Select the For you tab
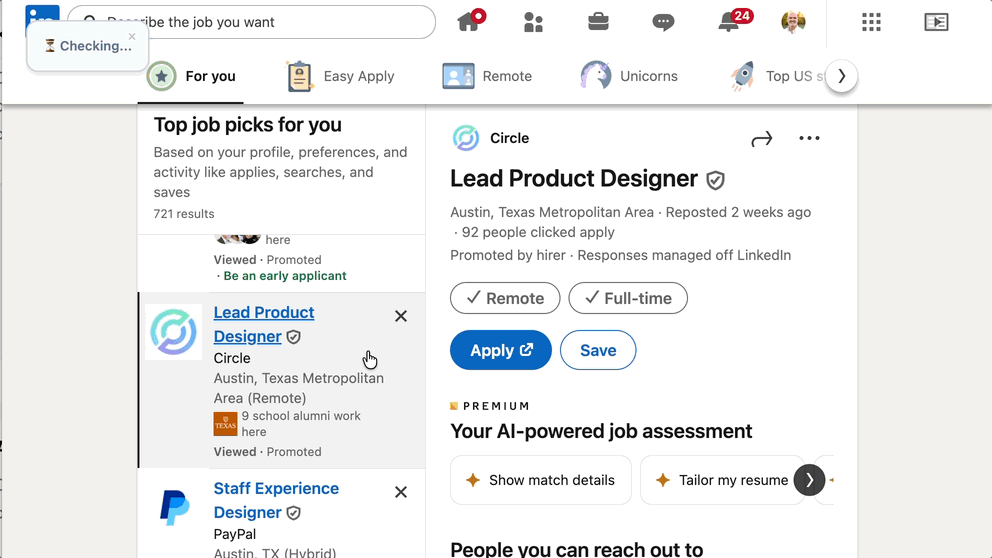This screenshot has width=992, height=558. point(191,76)
